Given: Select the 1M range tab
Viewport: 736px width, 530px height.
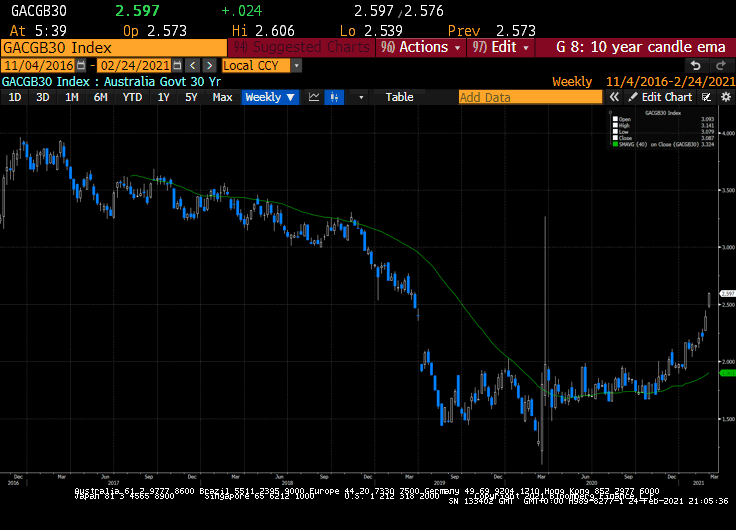Looking at the screenshot, I should point(72,97).
